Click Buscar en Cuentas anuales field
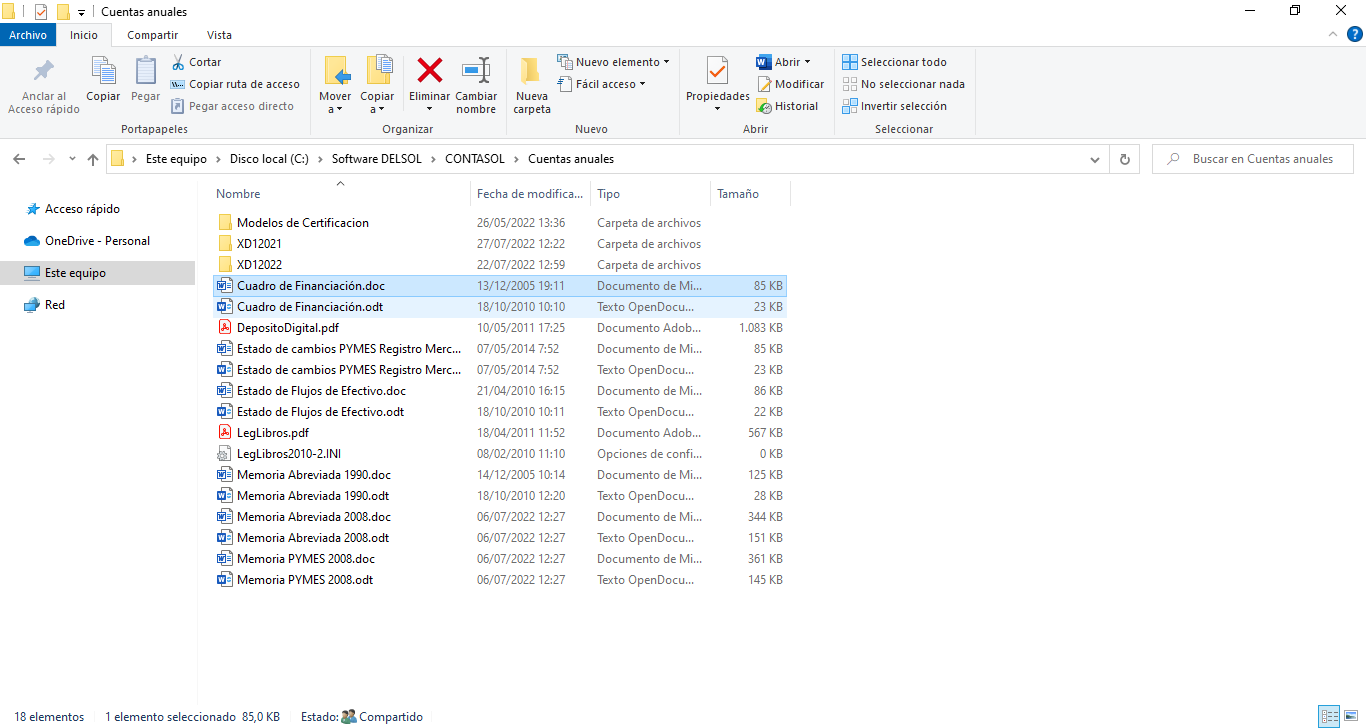1366x728 pixels. click(1253, 159)
